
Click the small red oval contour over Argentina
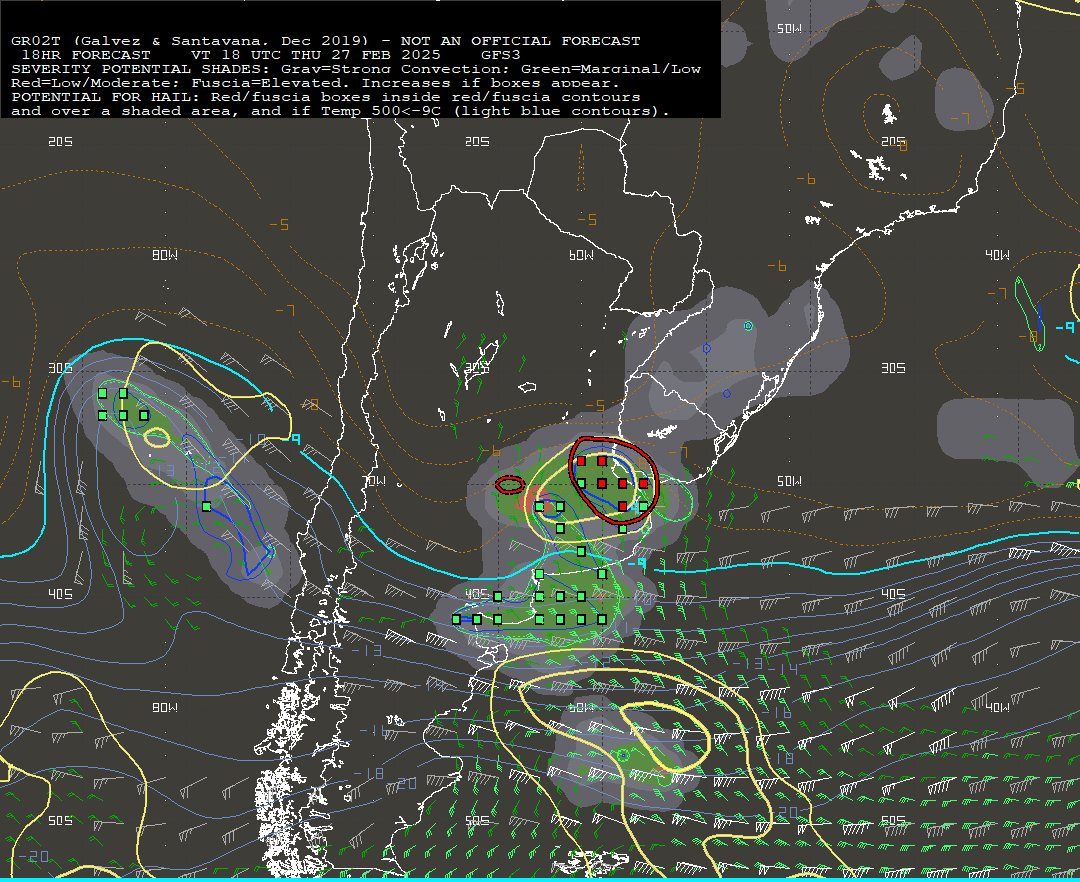[x=509, y=485]
